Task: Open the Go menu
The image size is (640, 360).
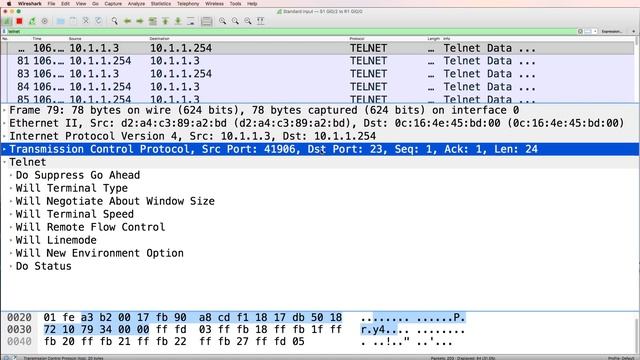Action: point(95,4)
